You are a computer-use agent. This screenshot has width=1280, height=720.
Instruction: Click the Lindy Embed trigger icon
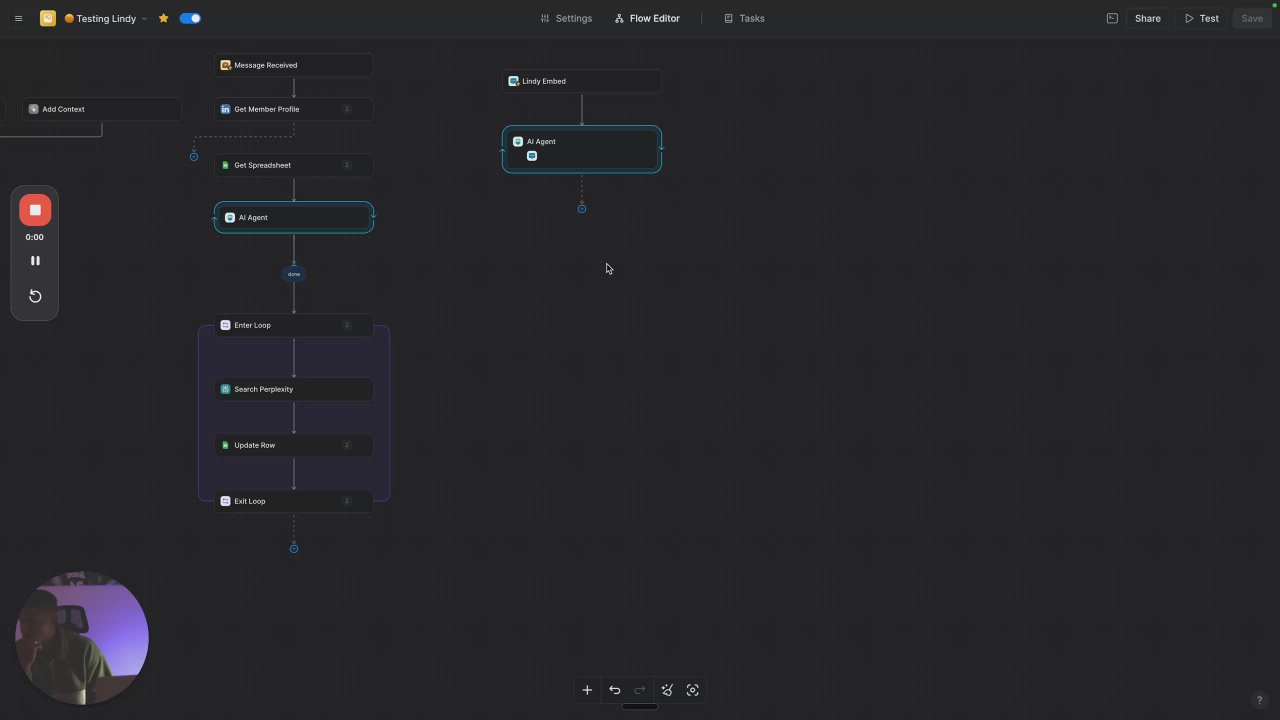513,81
